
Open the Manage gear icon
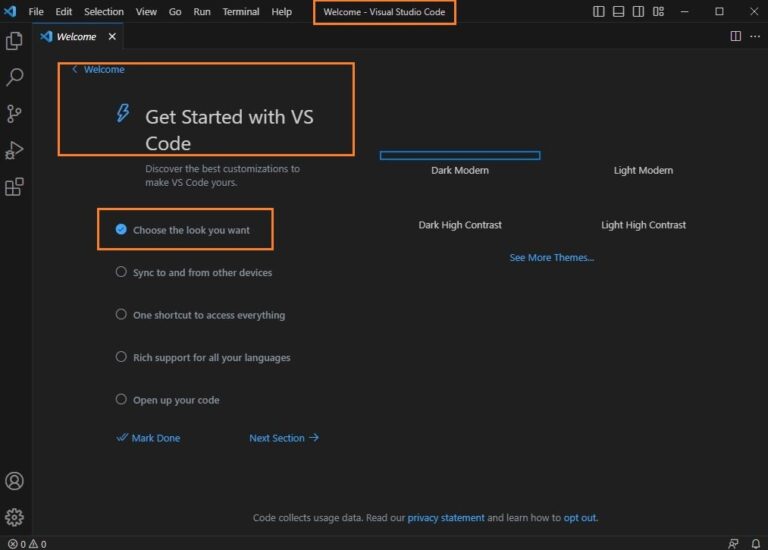pyautogui.click(x=14, y=517)
